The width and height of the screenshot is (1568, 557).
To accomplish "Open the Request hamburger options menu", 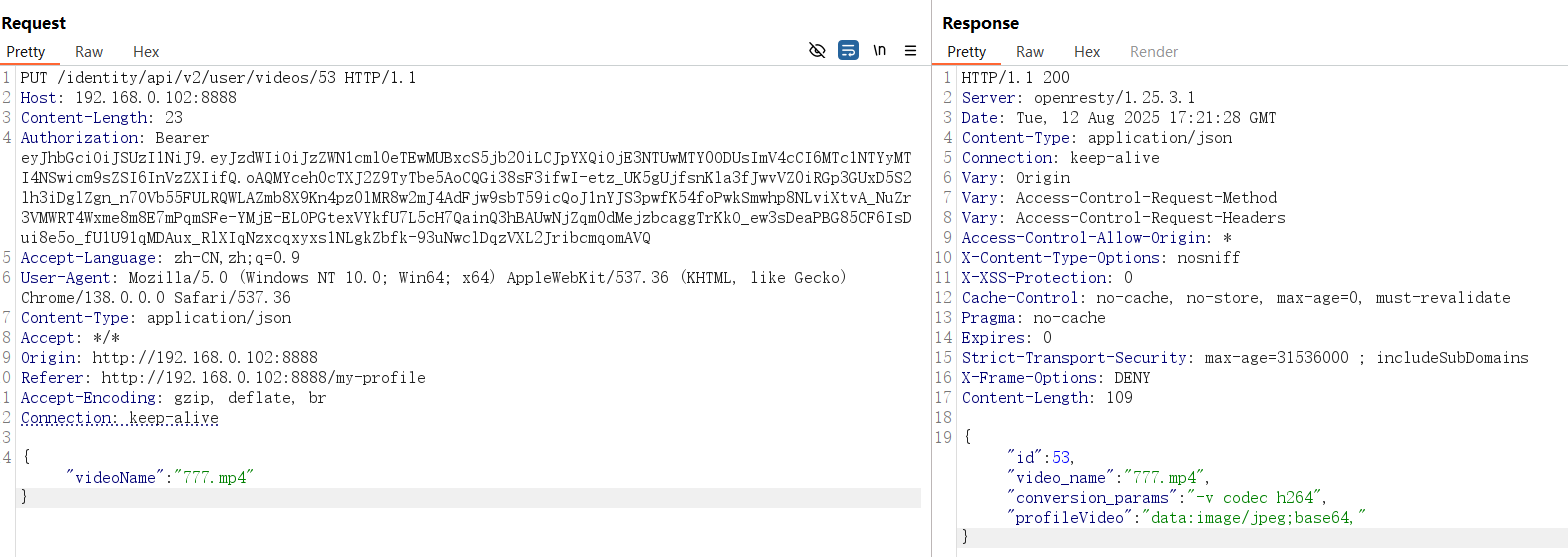I will 910,50.
